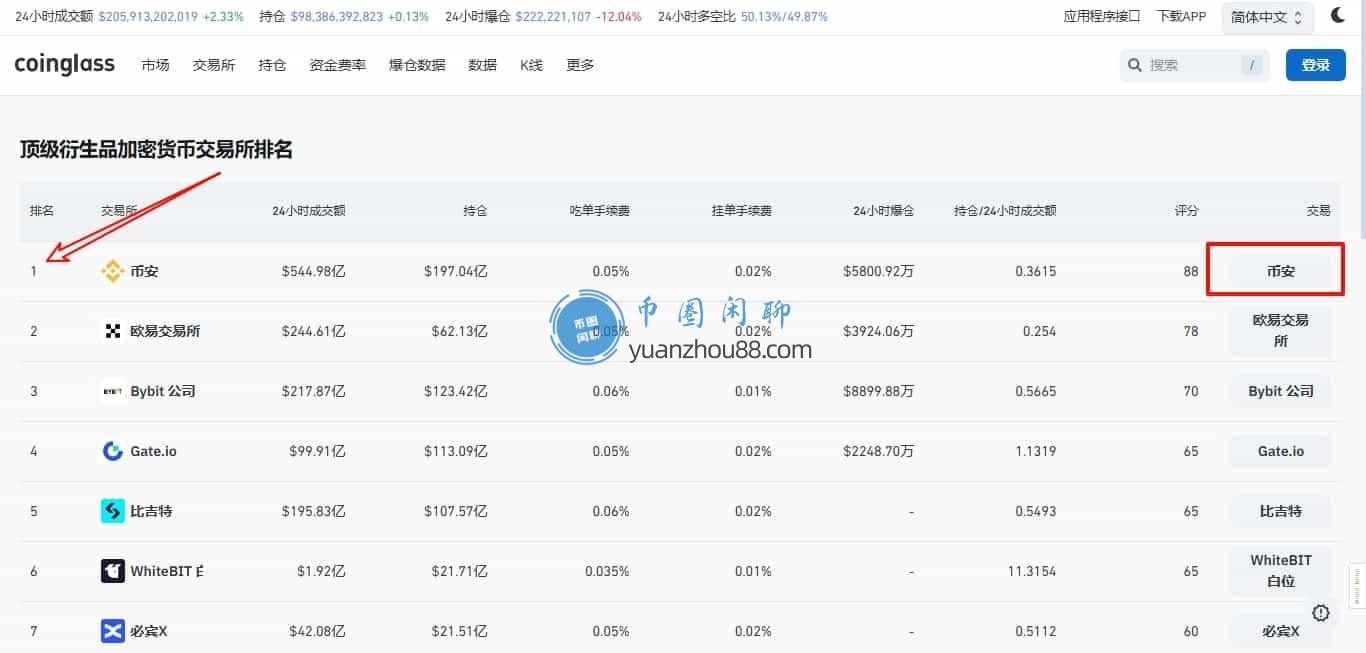Screen dimensions: 1366x653
Task: Click the magnifier search icon
Action: coord(1135,65)
